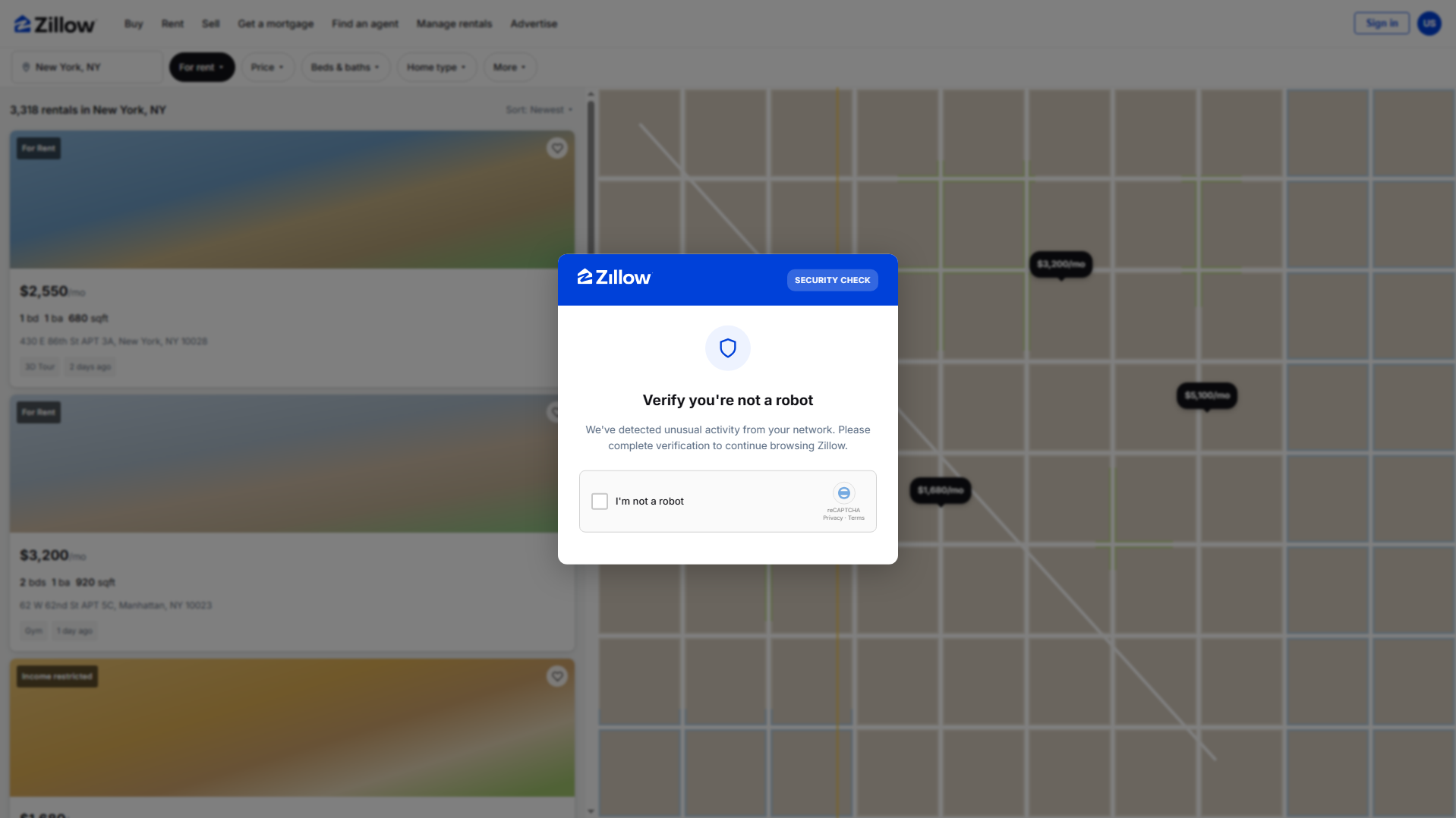Go to the Buy menu
Viewport: 1456px width, 818px height.
[x=134, y=24]
